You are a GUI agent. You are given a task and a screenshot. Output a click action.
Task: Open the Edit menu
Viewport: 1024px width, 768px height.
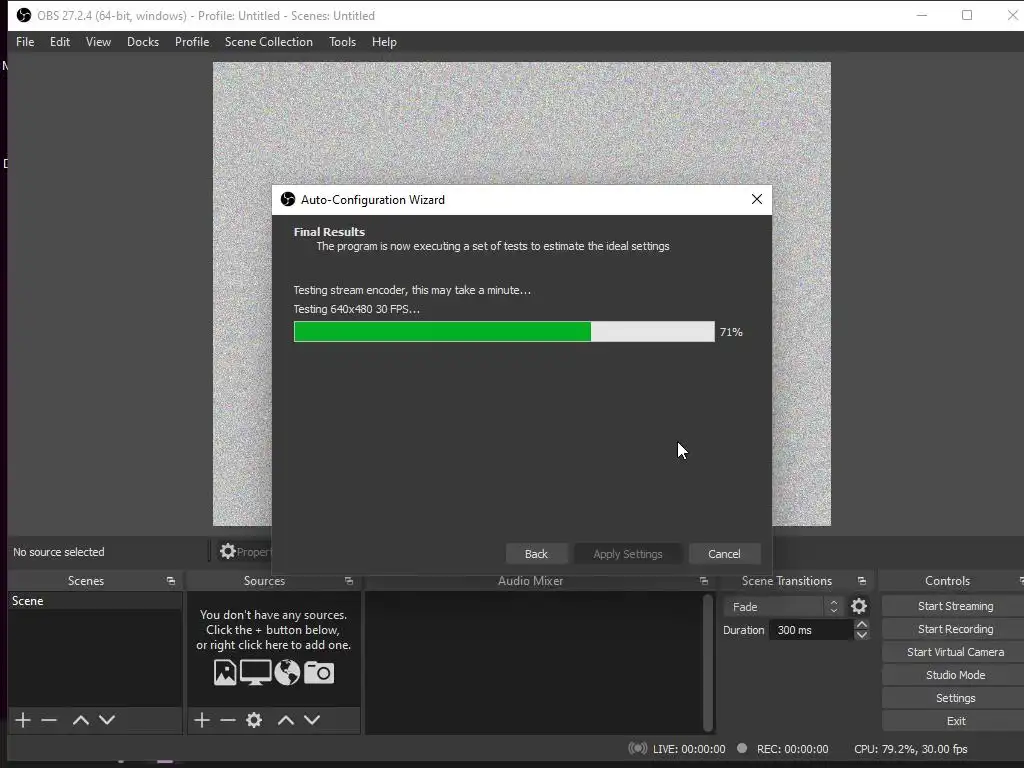(59, 42)
